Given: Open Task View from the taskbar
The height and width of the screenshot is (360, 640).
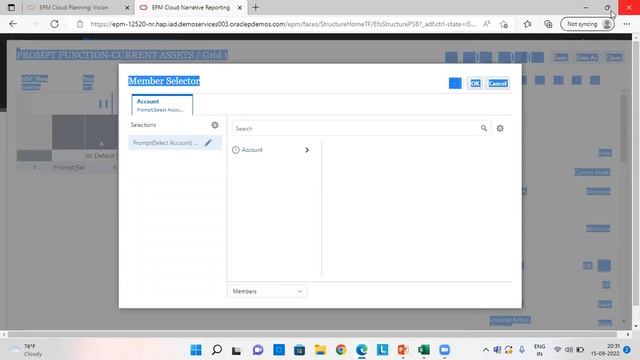Looking at the screenshot, I should (236, 350).
